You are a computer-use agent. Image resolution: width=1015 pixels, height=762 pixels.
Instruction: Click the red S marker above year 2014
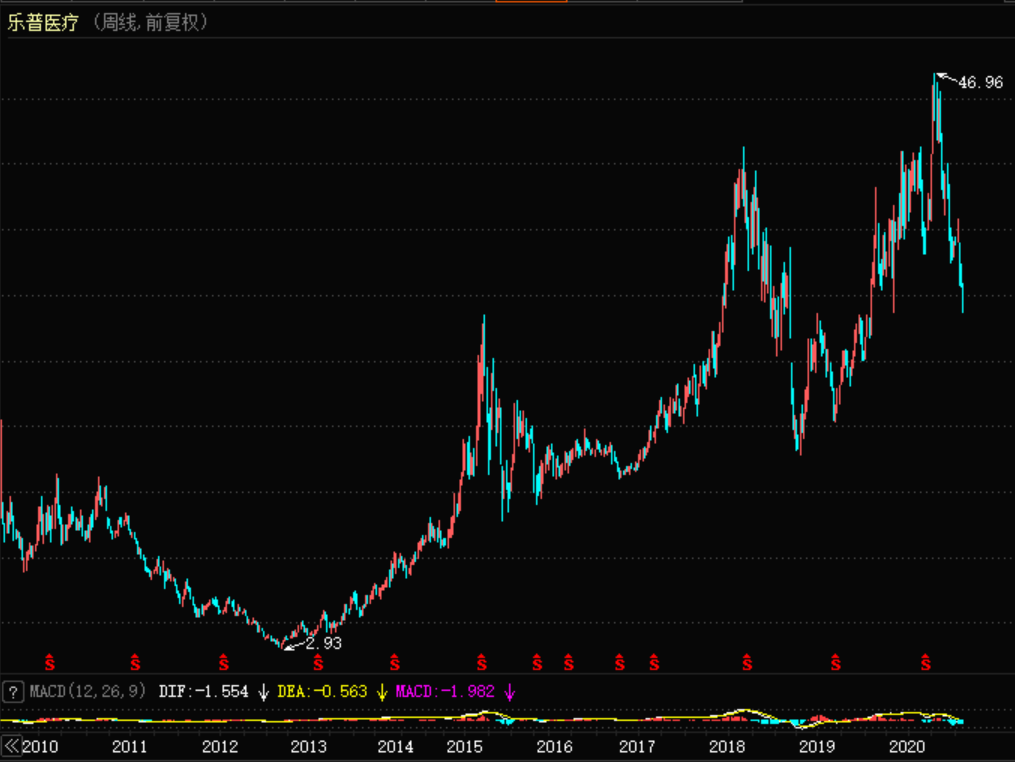(x=395, y=662)
